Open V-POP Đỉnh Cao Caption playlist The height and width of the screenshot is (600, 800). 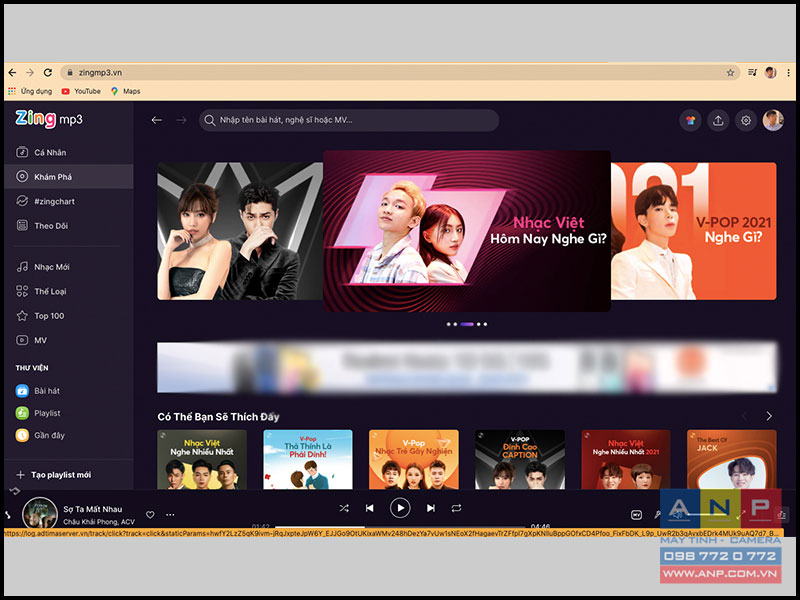coord(520,459)
